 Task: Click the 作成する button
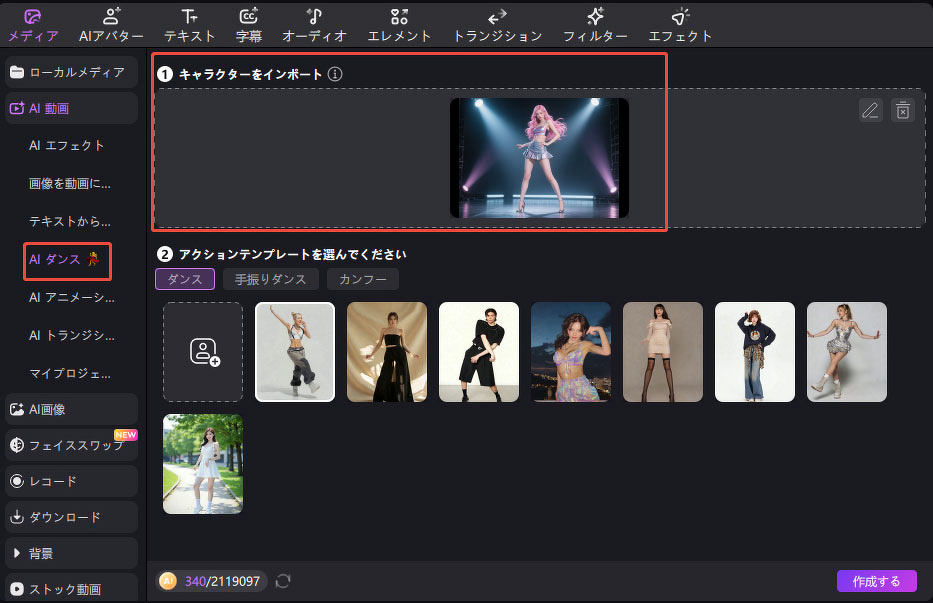pos(876,581)
